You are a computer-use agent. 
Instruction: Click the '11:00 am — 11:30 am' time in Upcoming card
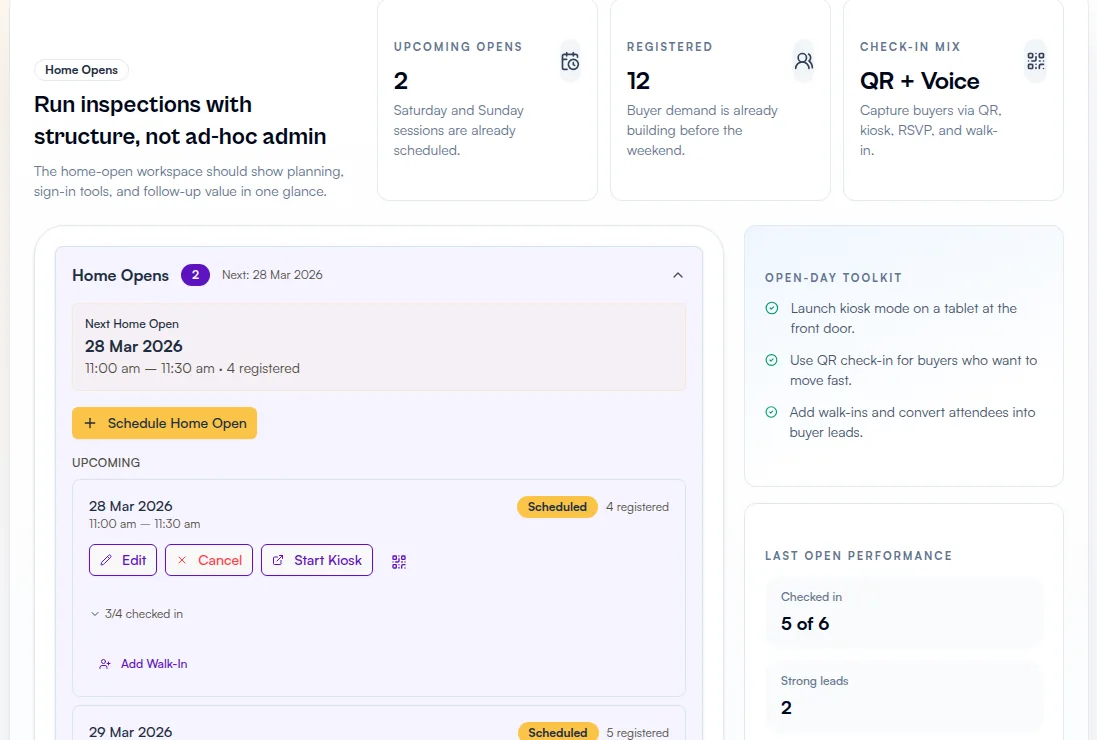click(x=145, y=524)
